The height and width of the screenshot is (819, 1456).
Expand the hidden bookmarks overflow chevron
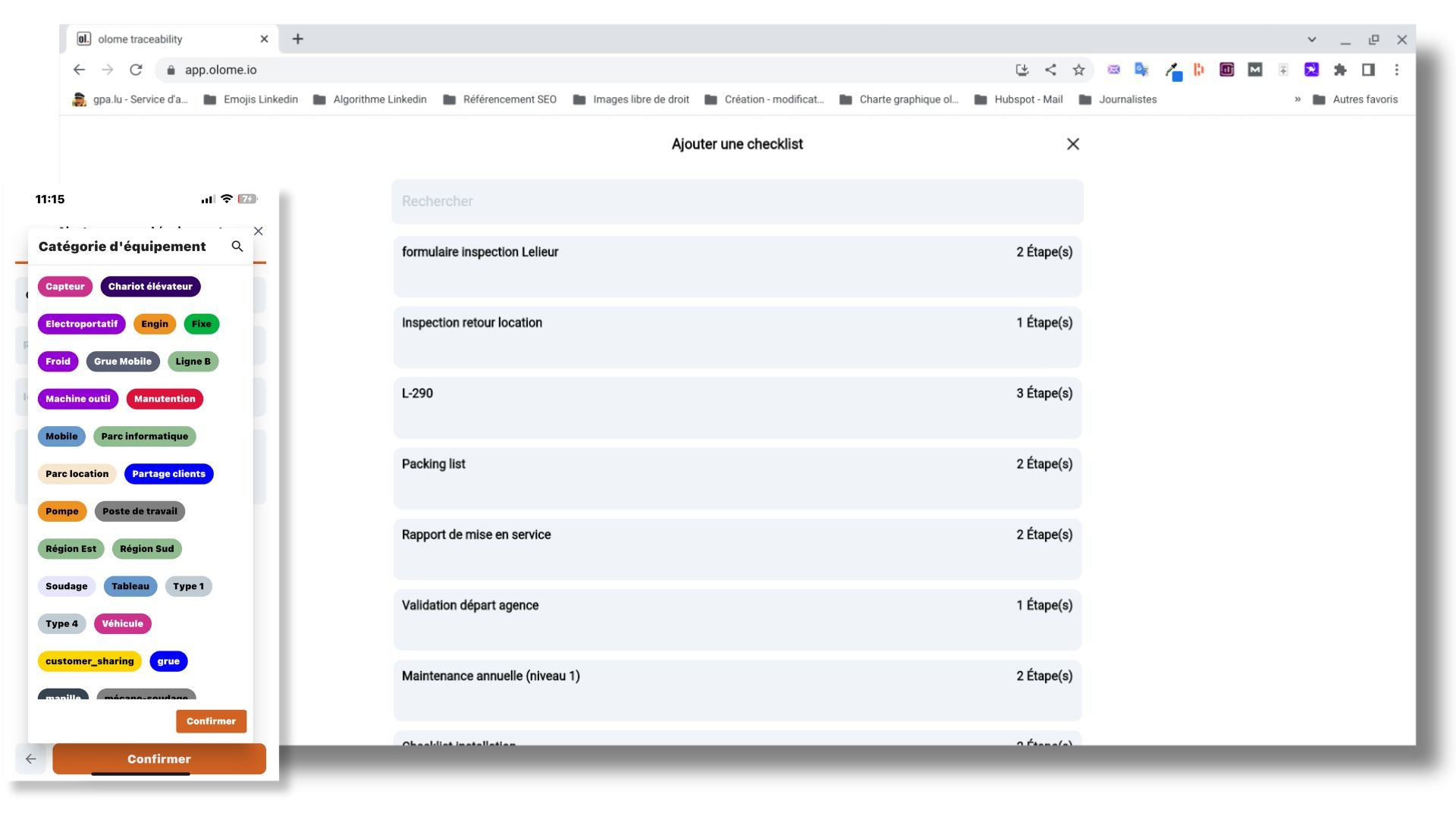pyautogui.click(x=1298, y=99)
